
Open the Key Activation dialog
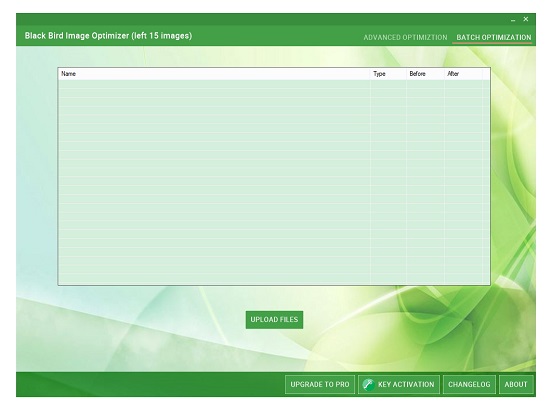click(399, 384)
